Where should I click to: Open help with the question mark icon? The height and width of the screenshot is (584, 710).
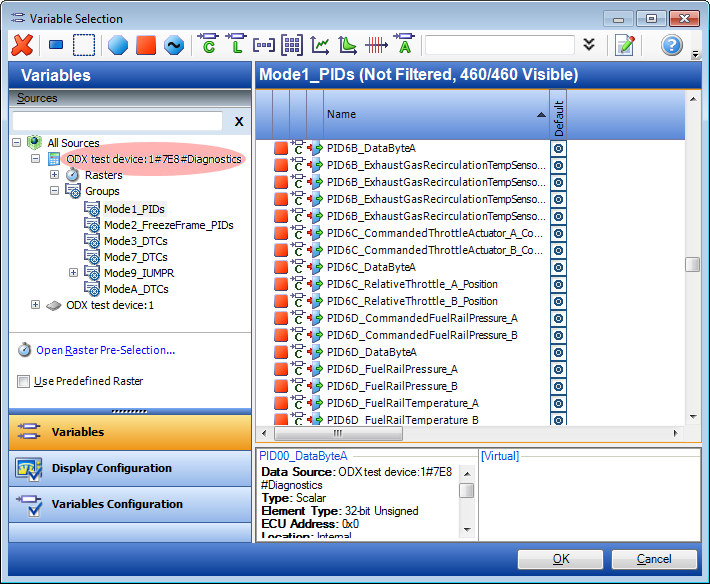point(671,45)
